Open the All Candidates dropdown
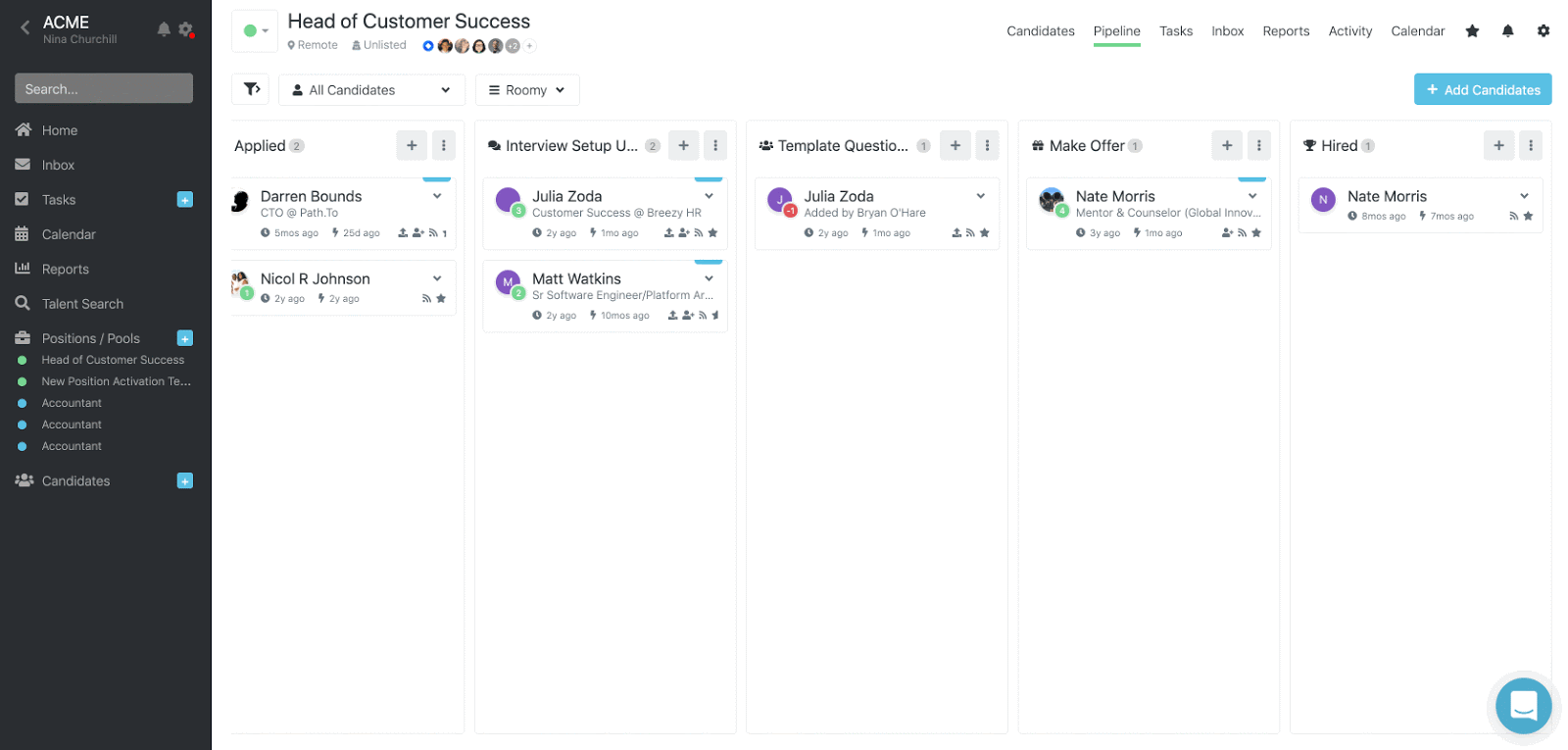The image size is (1568, 750). point(371,90)
